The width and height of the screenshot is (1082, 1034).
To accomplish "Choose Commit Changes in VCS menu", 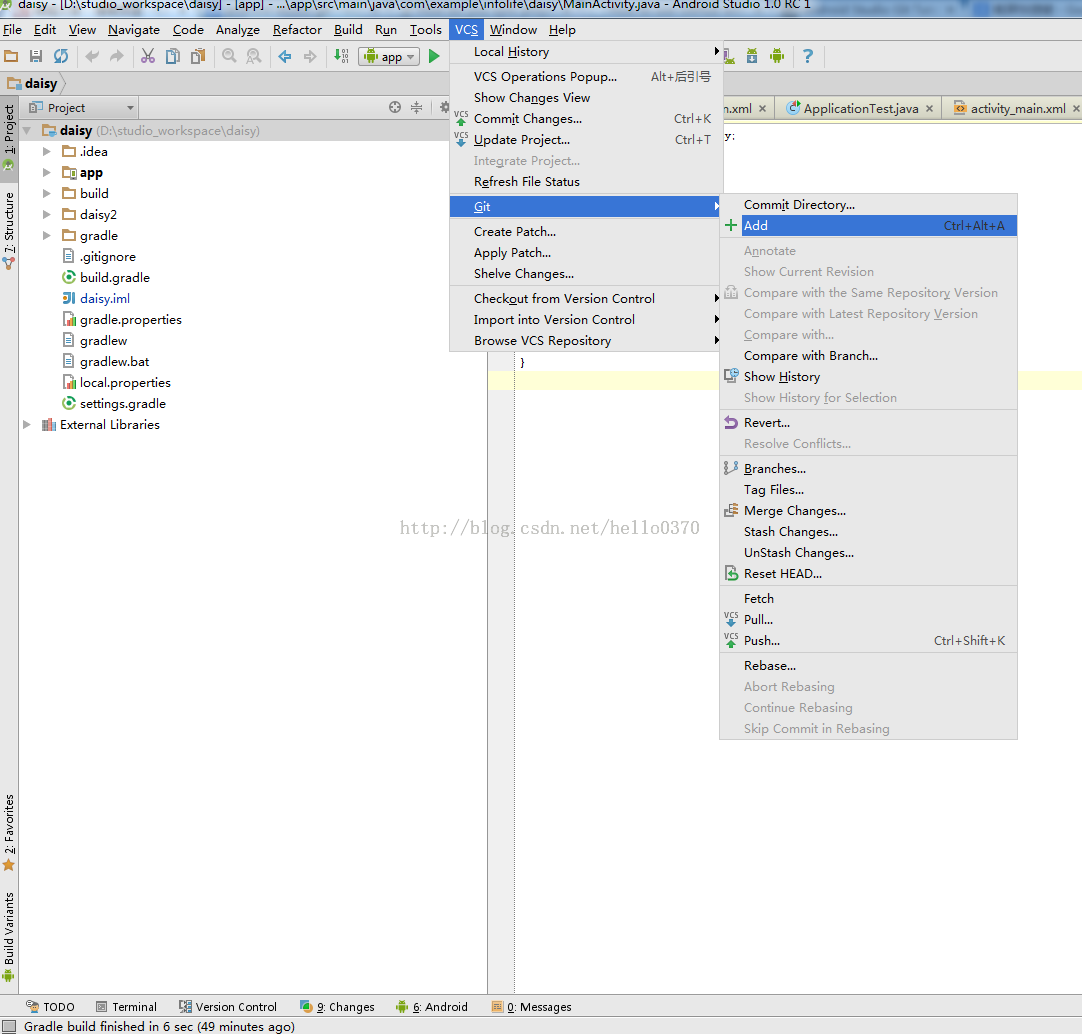I will (x=587, y=119).
